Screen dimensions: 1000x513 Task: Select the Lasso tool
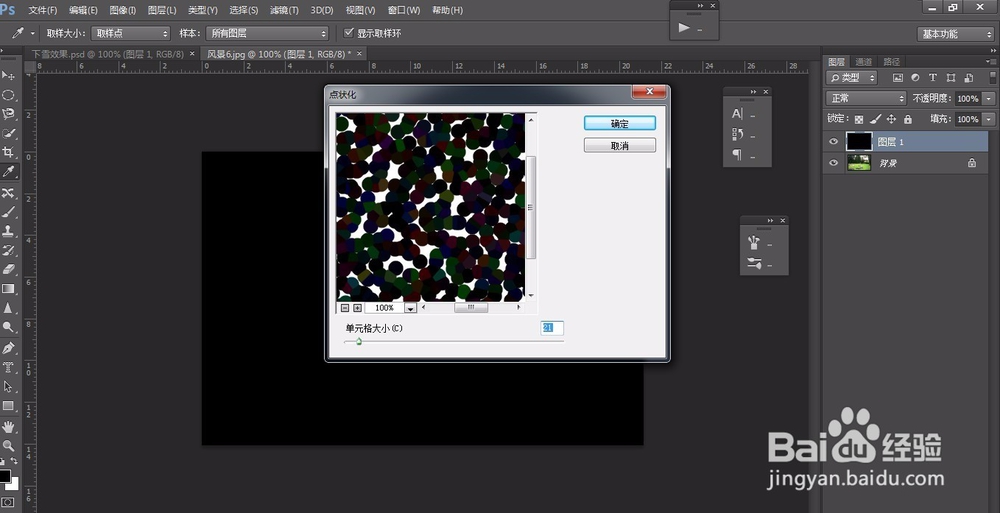click(8, 114)
